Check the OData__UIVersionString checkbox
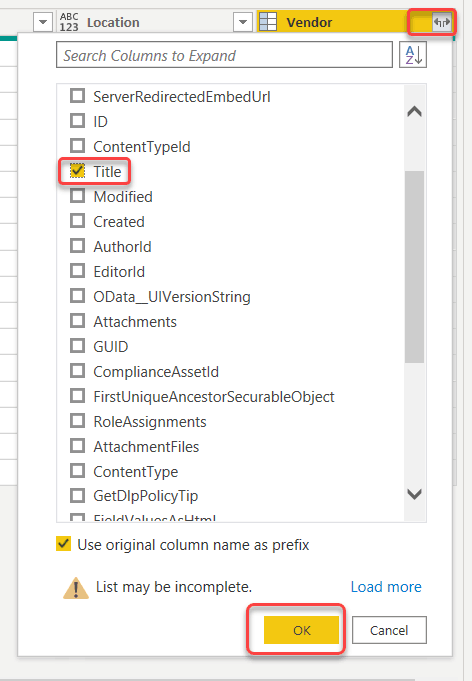Screen dimensions: 472x681 click(78, 296)
